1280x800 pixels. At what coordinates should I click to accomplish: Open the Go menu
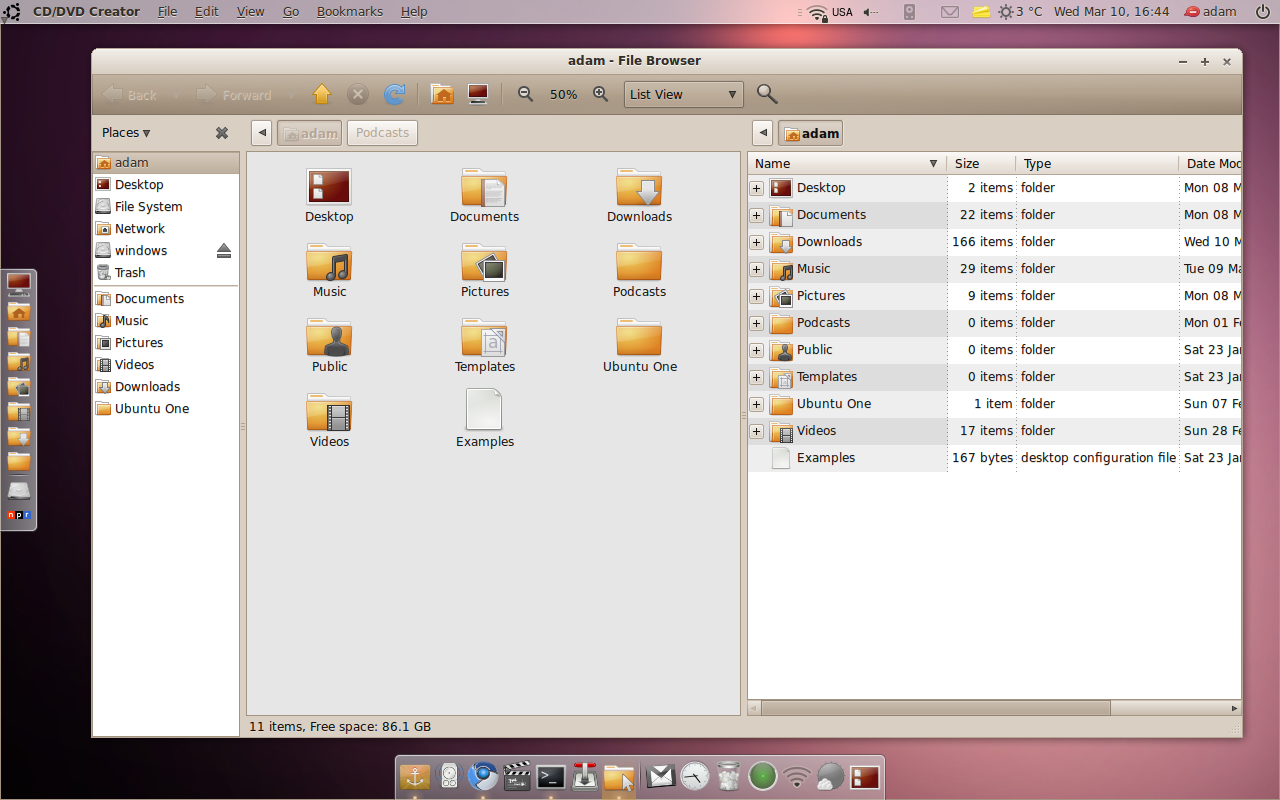point(291,12)
